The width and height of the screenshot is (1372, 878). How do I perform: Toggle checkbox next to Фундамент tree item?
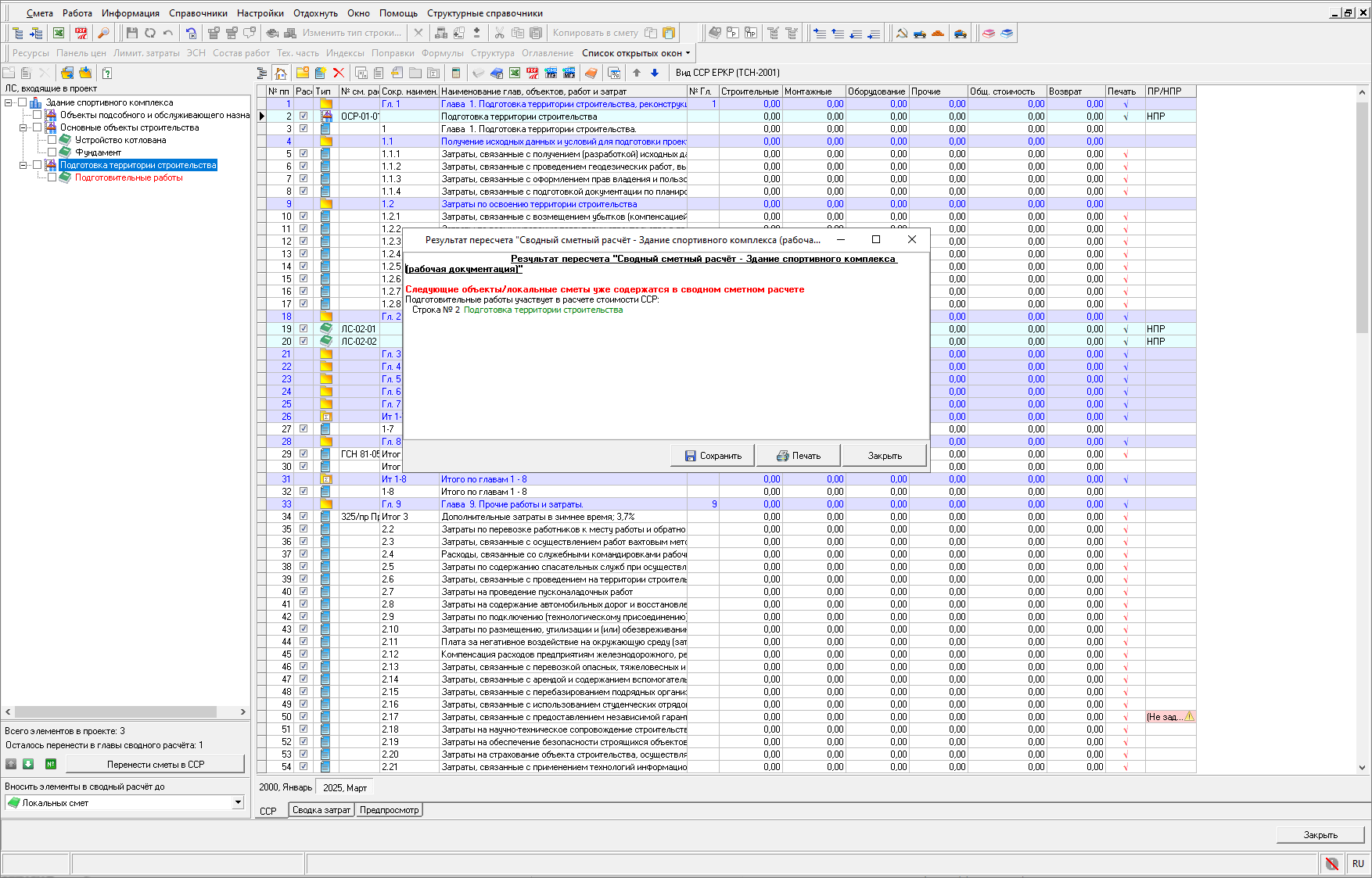(52, 152)
